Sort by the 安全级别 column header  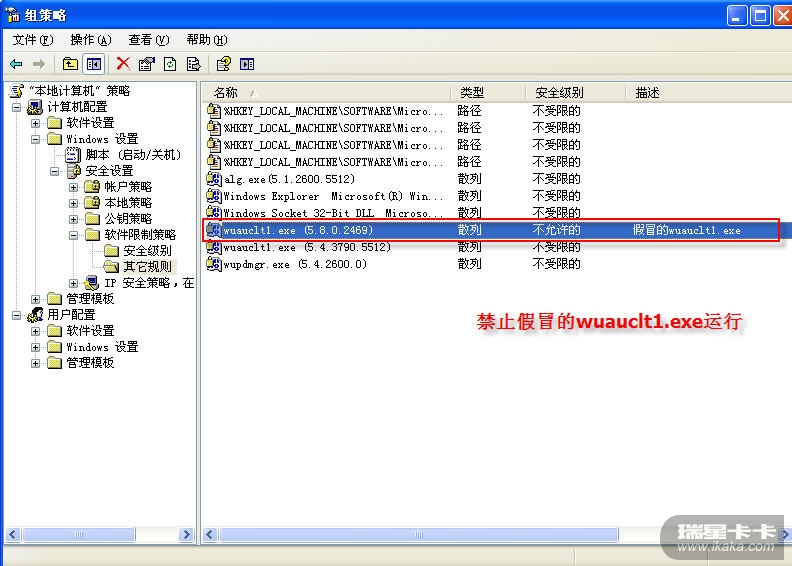point(576,92)
